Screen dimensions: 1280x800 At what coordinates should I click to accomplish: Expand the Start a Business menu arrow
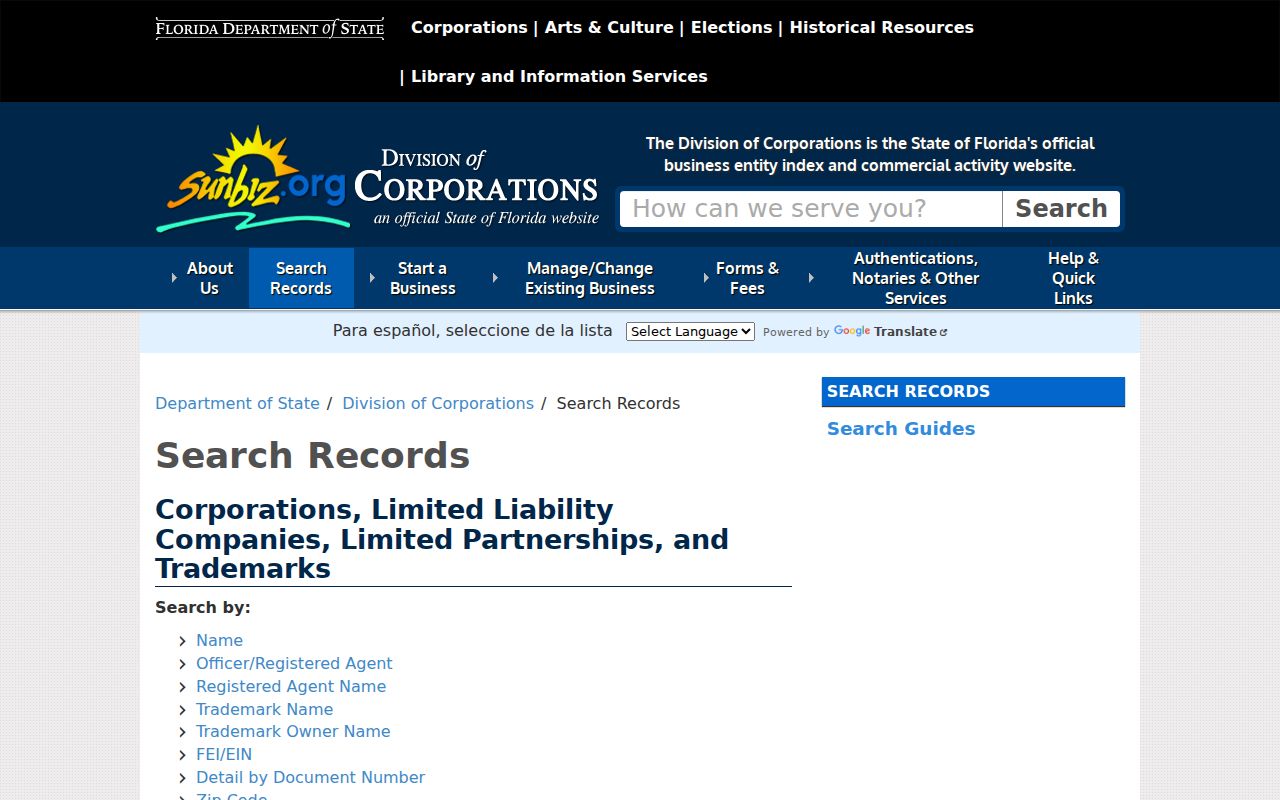point(372,278)
